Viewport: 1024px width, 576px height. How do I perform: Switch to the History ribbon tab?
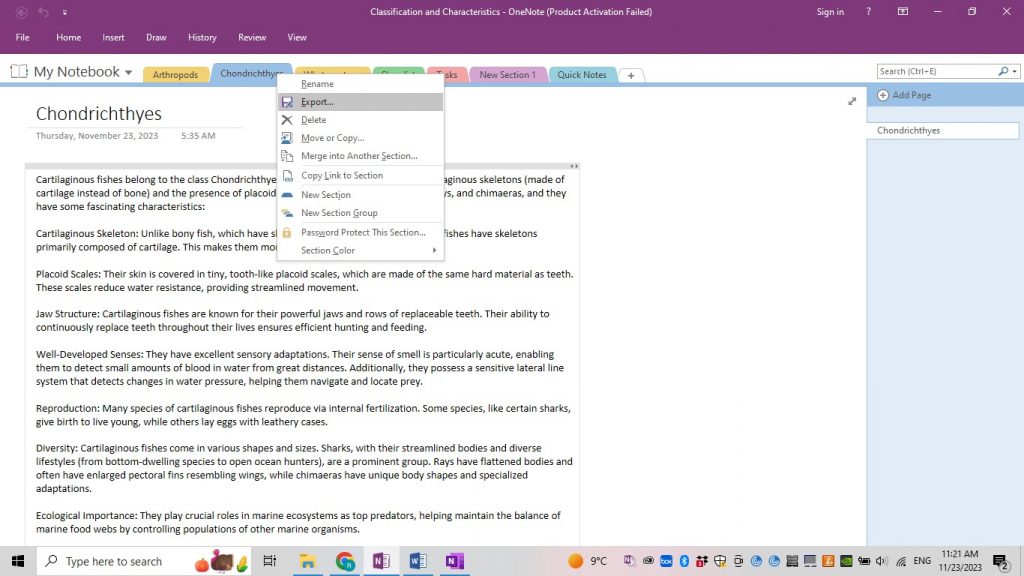tap(202, 37)
